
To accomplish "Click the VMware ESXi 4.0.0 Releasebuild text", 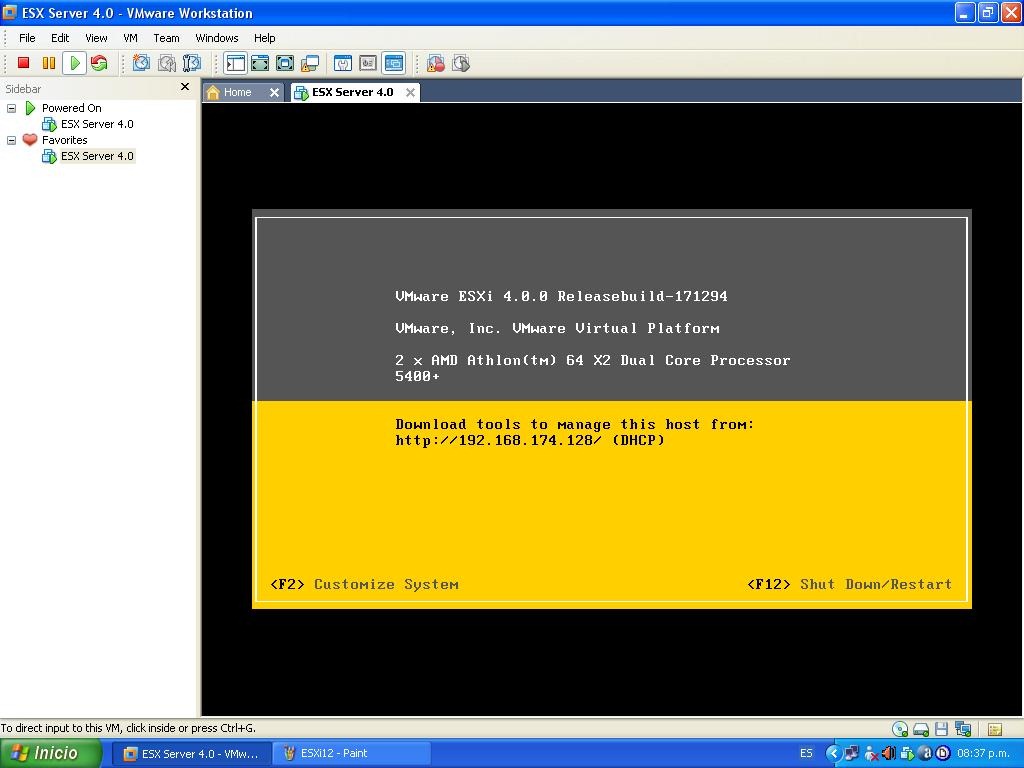I will [x=561, y=296].
